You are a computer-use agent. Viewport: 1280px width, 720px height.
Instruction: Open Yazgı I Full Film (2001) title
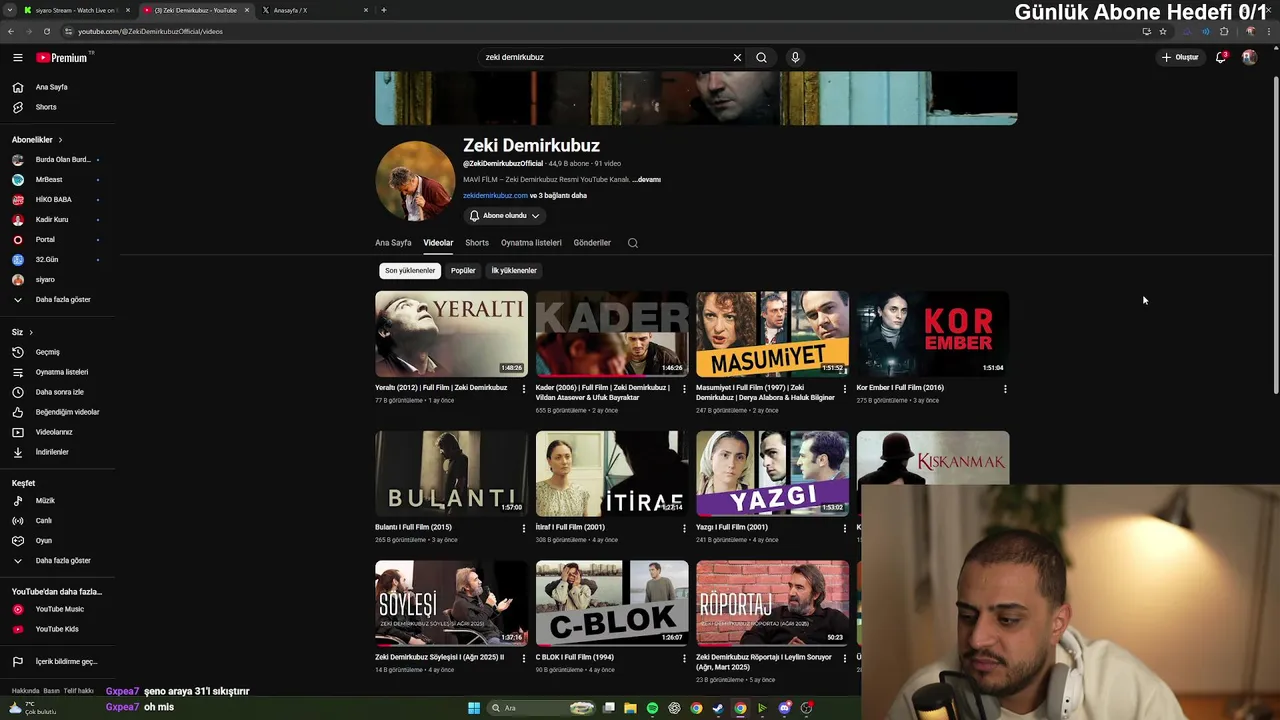(x=732, y=527)
